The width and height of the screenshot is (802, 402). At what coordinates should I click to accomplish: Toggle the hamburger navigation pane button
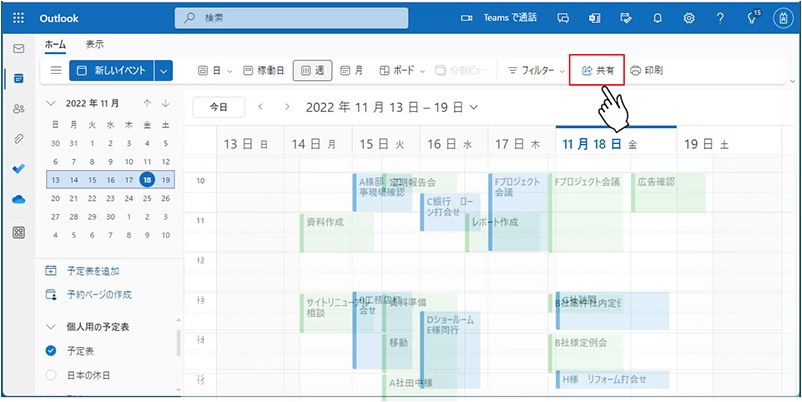[x=56, y=71]
